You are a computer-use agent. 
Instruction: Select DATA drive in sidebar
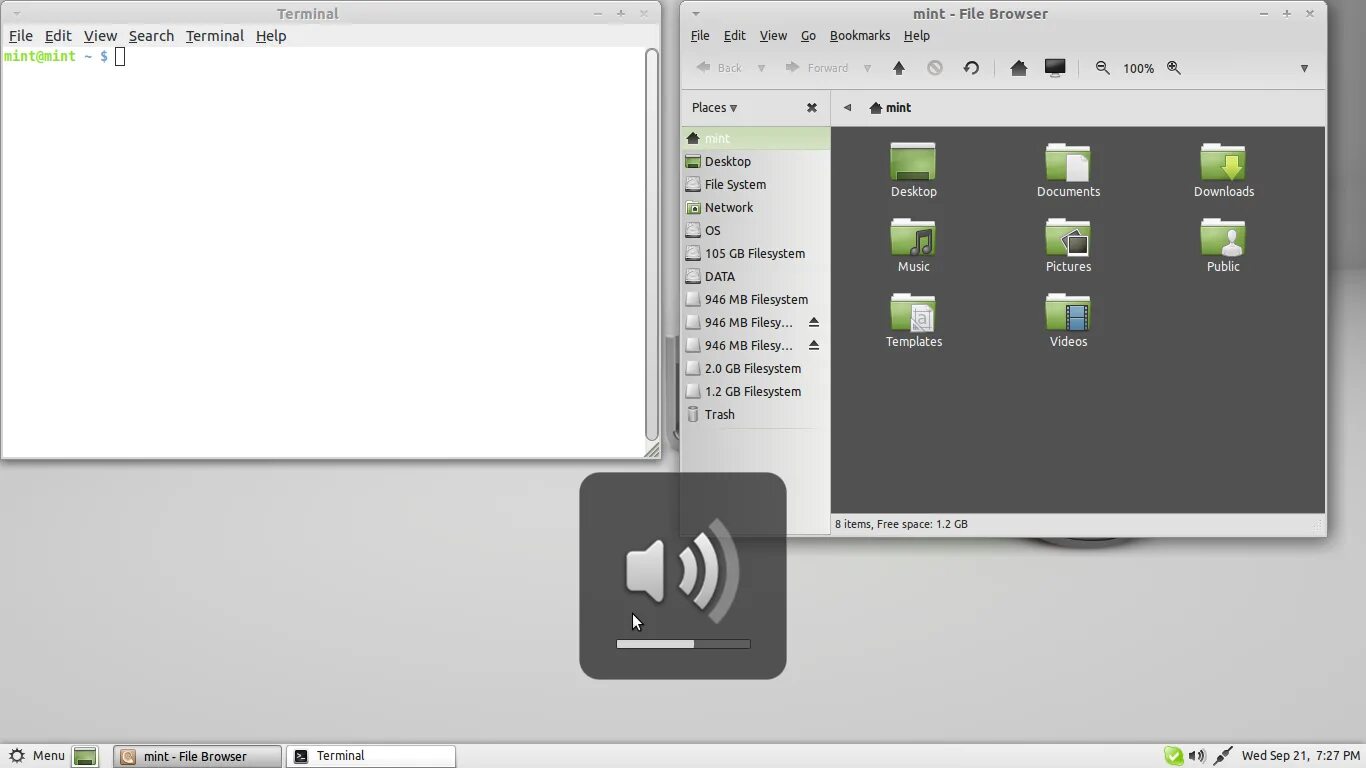[x=756, y=276]
